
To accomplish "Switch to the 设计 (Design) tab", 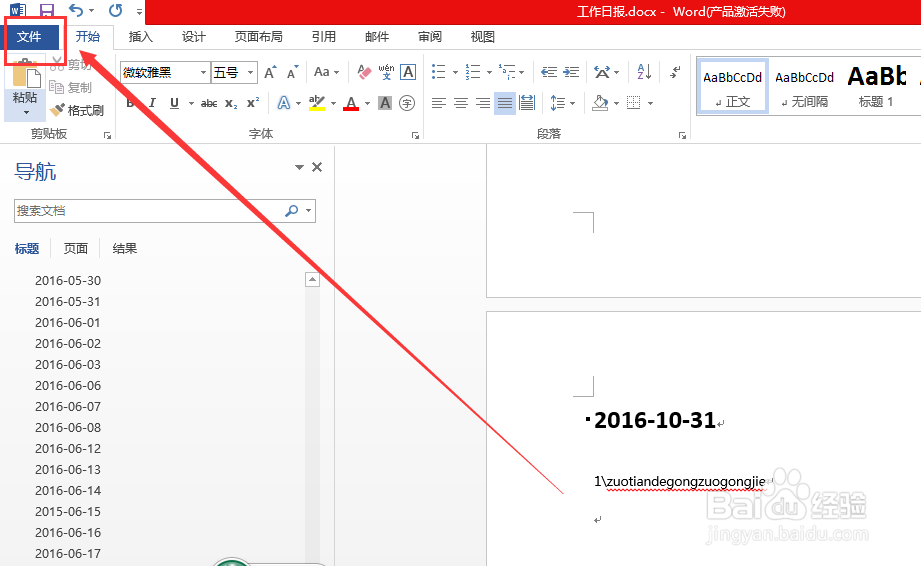I will 194,37.
